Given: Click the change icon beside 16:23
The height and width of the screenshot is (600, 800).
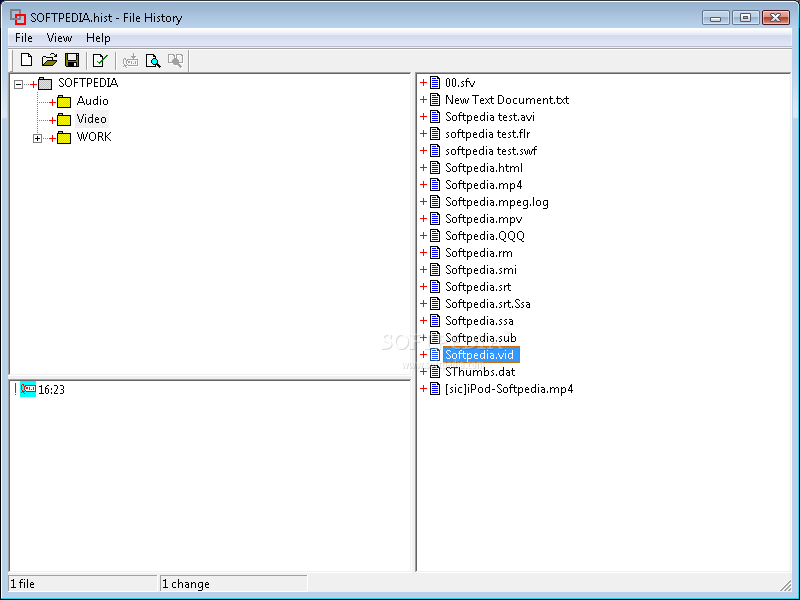Looking at the screenshot, I should pyautogui.click(x=28, y=389).
